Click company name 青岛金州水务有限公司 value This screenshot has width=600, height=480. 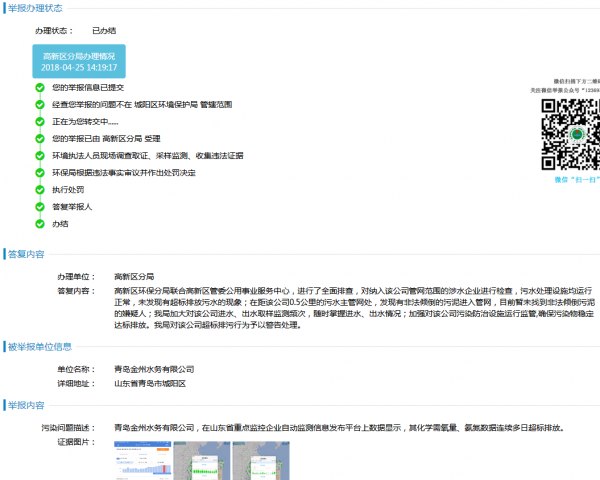(x=154, y=369)
